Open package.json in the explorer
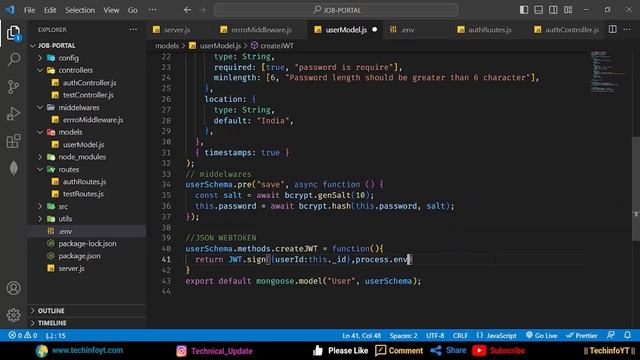Screen dimensions: 640x360 [x=79, y=256]
